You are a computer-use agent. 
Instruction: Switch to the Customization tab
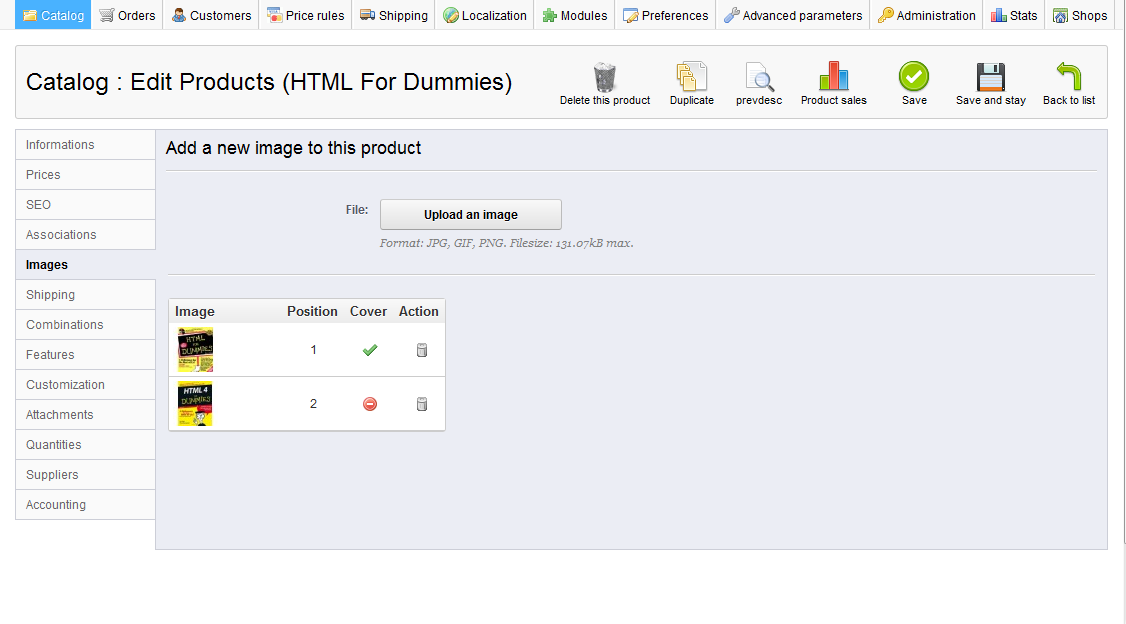pos(85,385)
